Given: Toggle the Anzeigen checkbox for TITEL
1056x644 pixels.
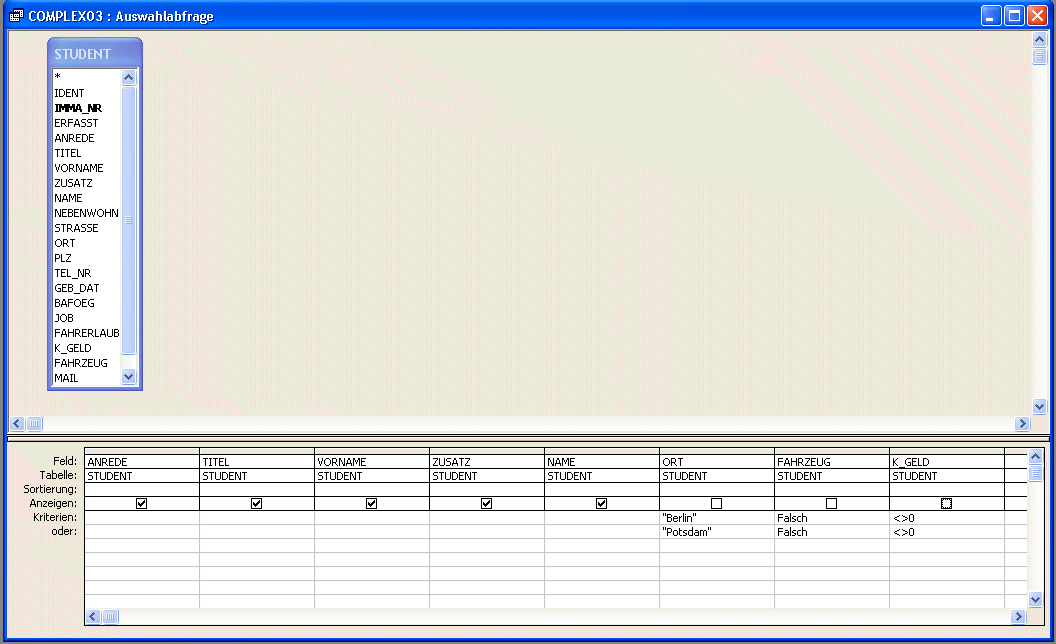Looking at the screenshot, I should click(257, 503).
